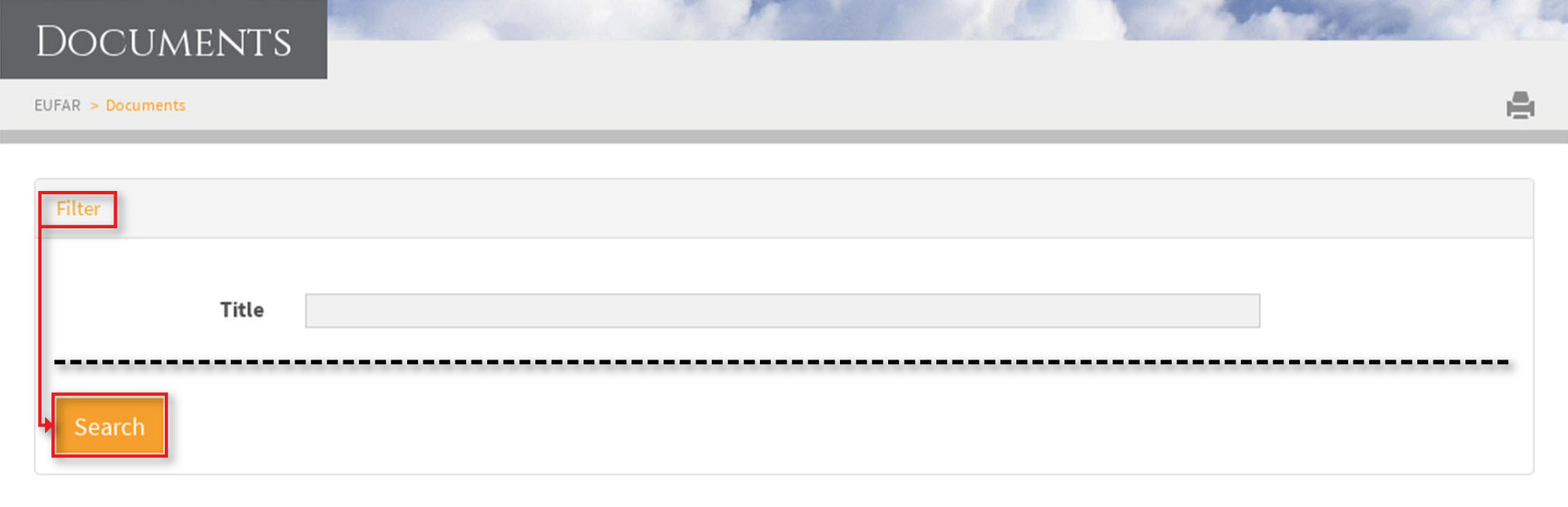Place the cursor in the document Title box

[x=782, y=311]
